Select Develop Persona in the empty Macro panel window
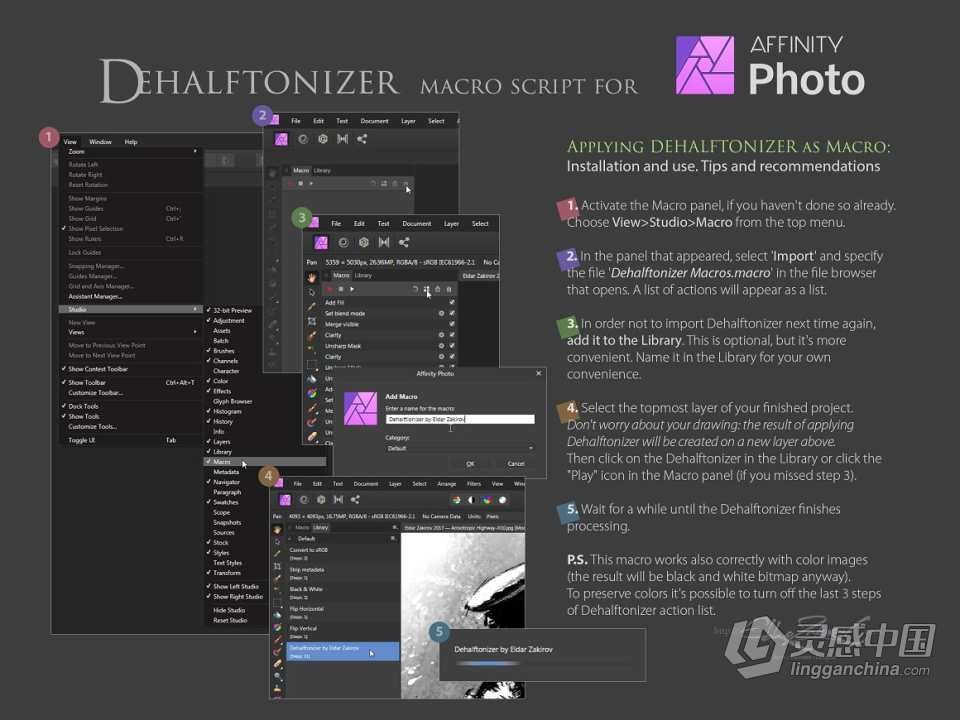Viewport: 960px width, 720px height. click(x=323, y=139)
